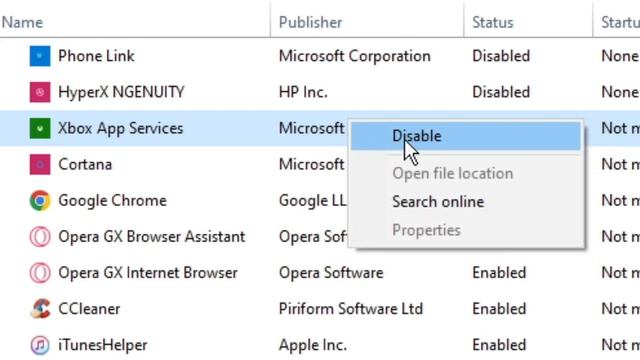Select the CCleaner icon
The height and width of the screenshot is (360, 640).
tap(40, 309)
